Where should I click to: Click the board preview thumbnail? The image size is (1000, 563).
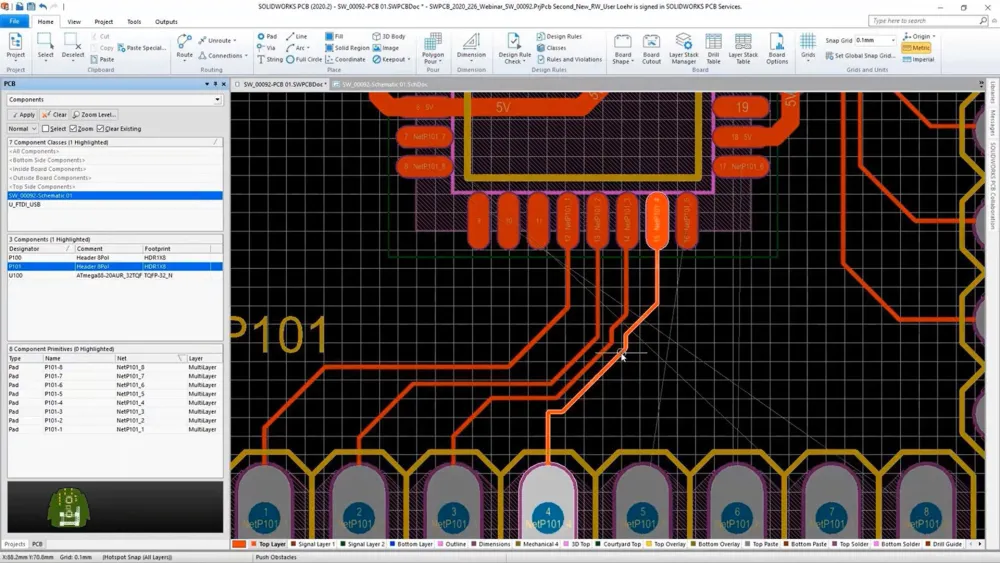[x=69, y=507]
